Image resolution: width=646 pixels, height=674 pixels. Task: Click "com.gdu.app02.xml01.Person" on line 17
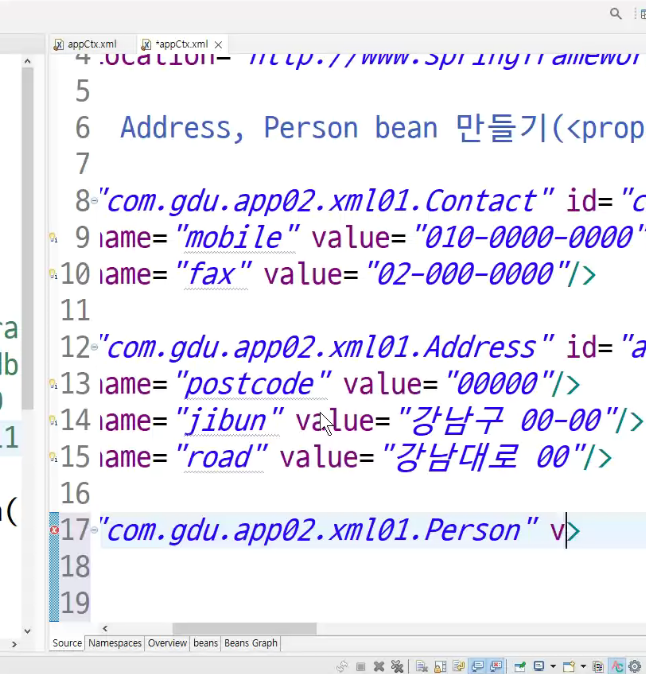(x=318, y=530)
